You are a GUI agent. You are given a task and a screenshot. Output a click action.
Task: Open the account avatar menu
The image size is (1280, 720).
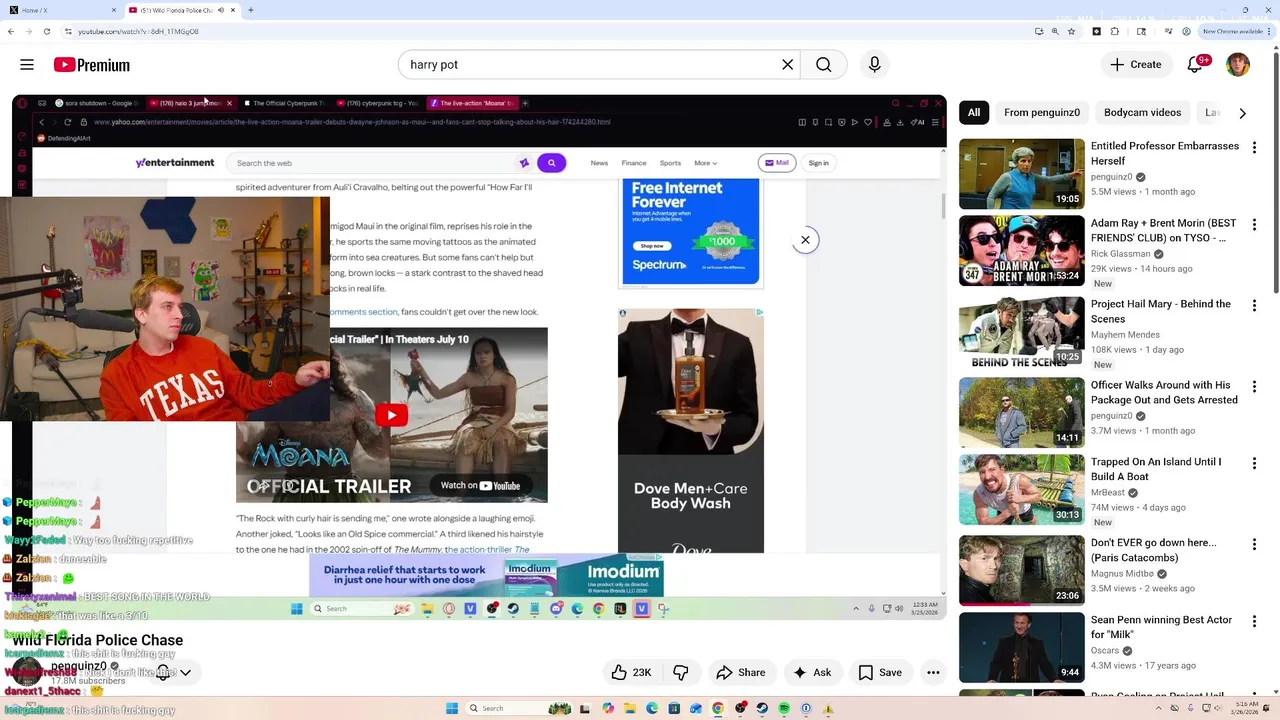point(1238,65)
